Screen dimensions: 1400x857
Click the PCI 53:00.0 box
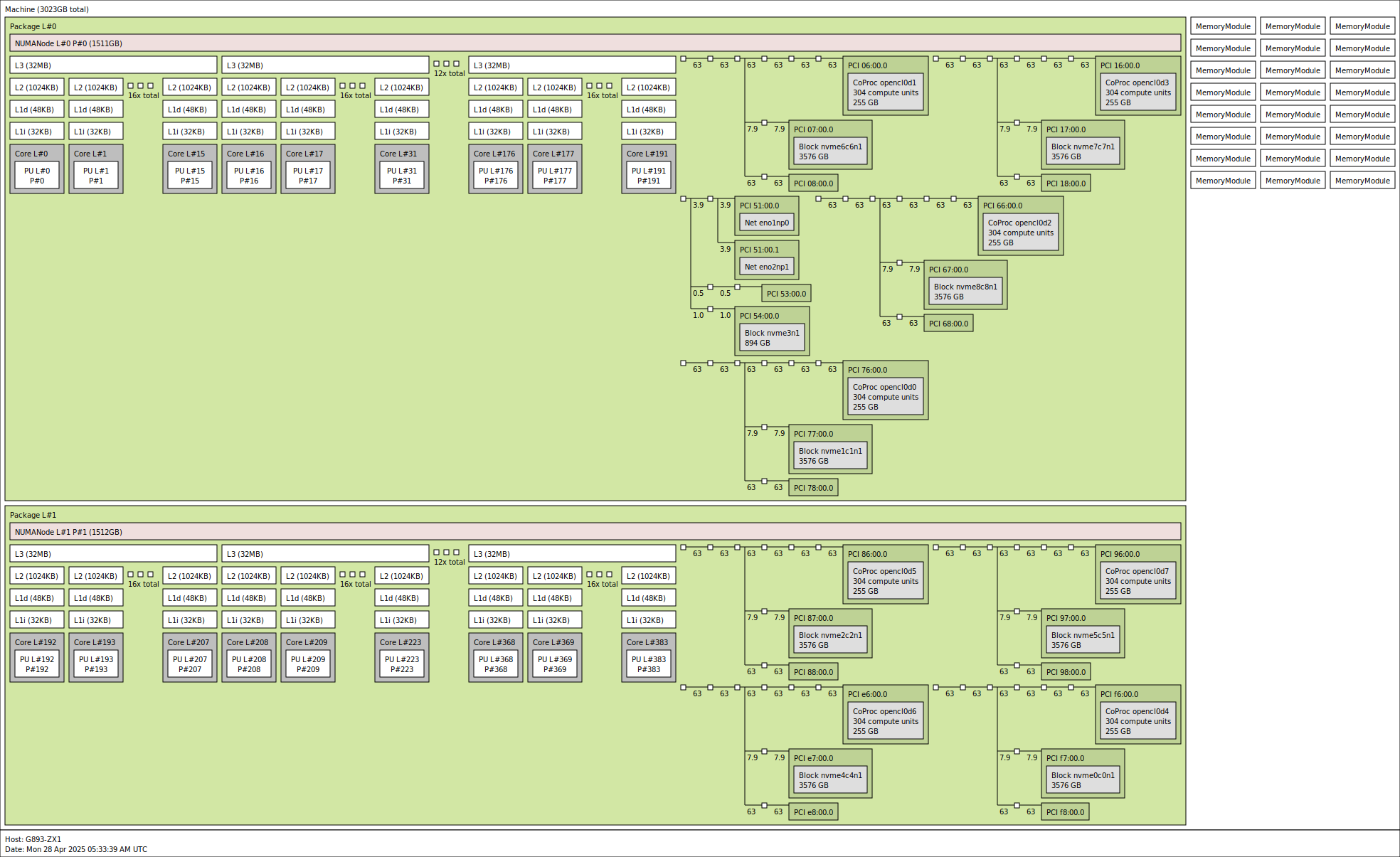coord(786,294)
